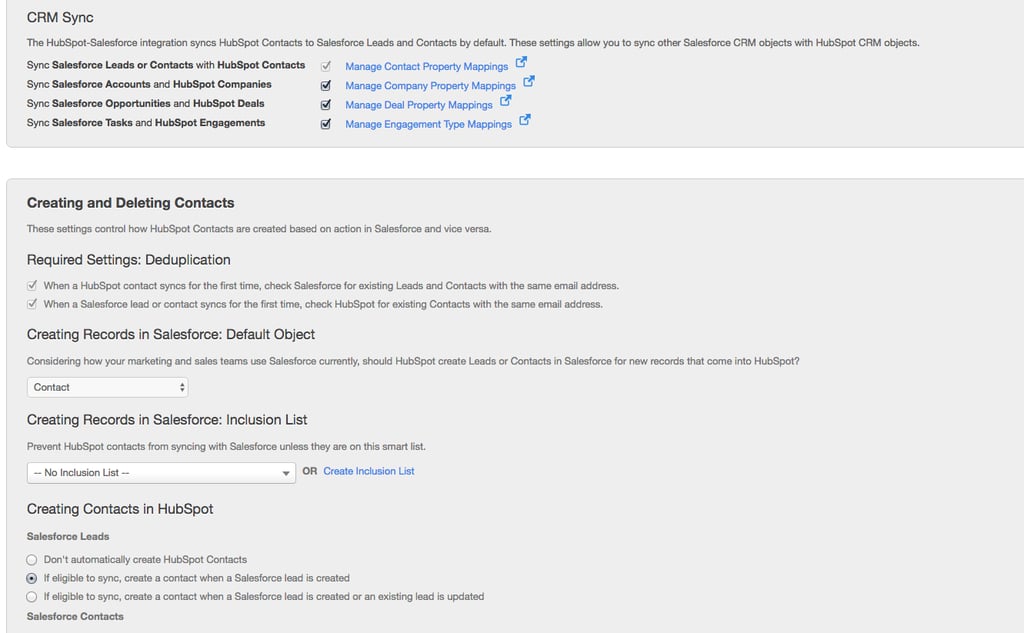Click the Salesforce Contacts subheading
1024x633 pixels.
click(x=75, y=616)
